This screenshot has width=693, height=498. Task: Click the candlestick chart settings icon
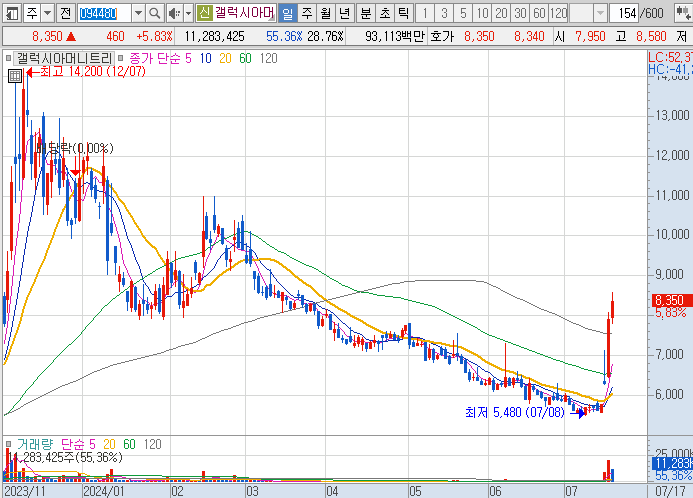[683, 14]
